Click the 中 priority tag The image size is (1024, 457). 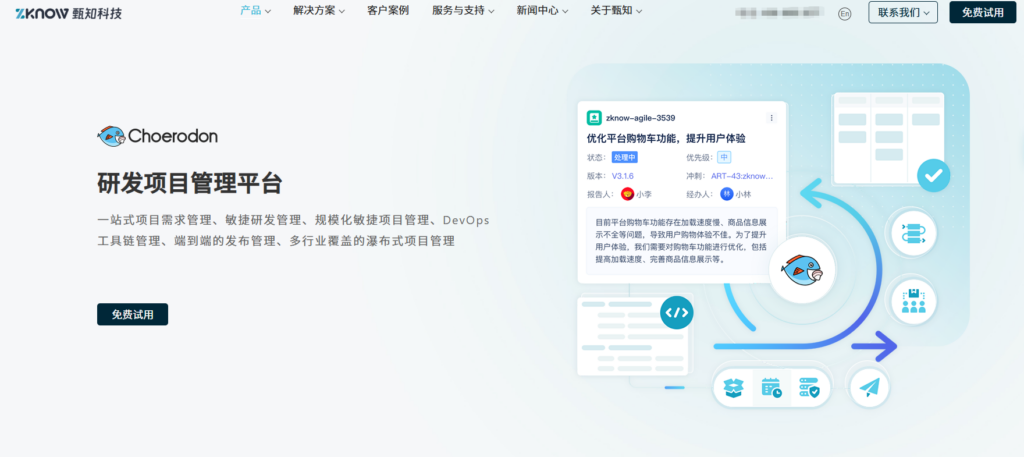724,157
